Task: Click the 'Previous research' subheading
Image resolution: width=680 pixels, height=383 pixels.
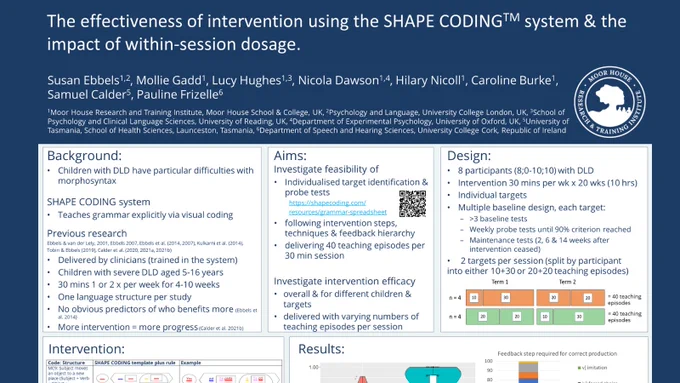Action: click(87, 233)
